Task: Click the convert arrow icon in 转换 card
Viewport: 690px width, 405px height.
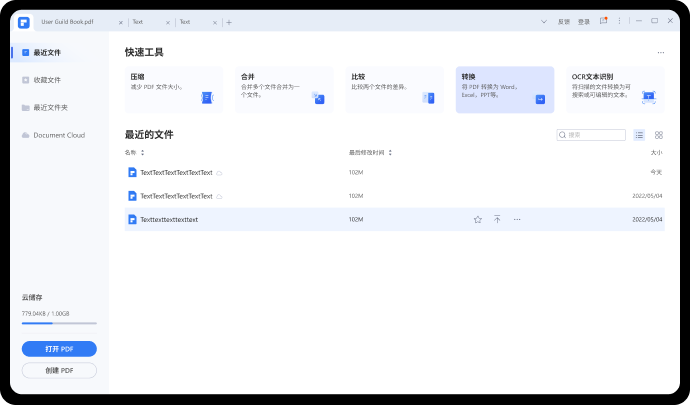Action: 540,99
